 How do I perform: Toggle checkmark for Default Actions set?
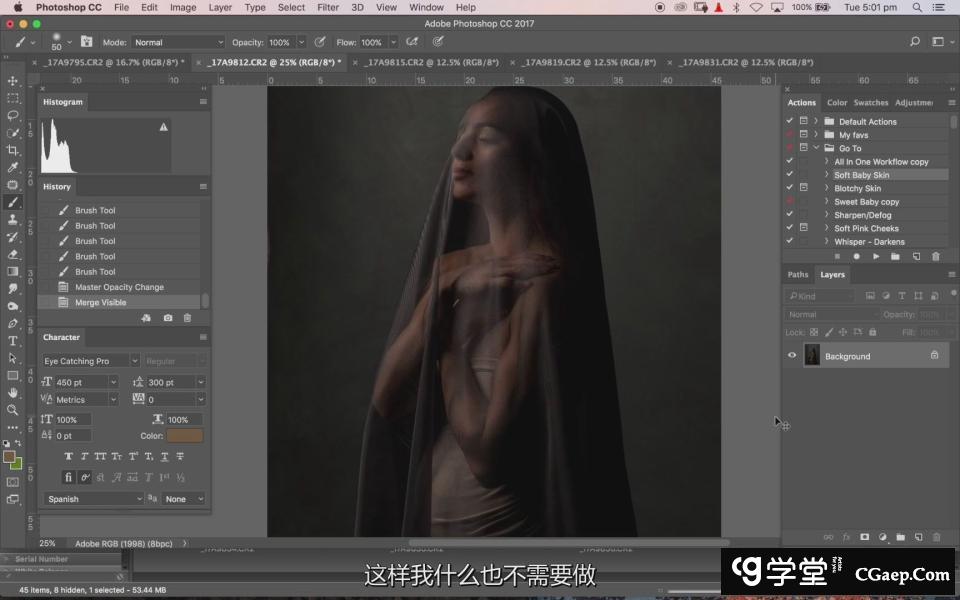click(790, 121)
